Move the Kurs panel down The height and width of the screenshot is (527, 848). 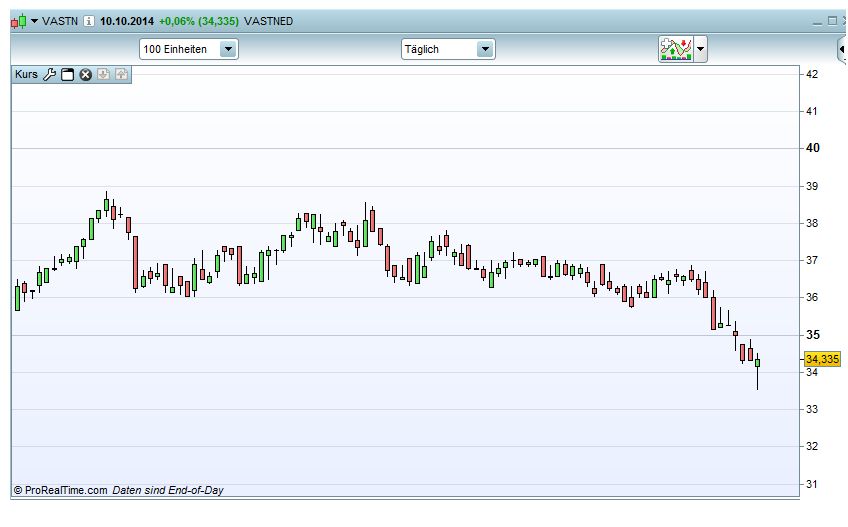[x=103, y=74]
